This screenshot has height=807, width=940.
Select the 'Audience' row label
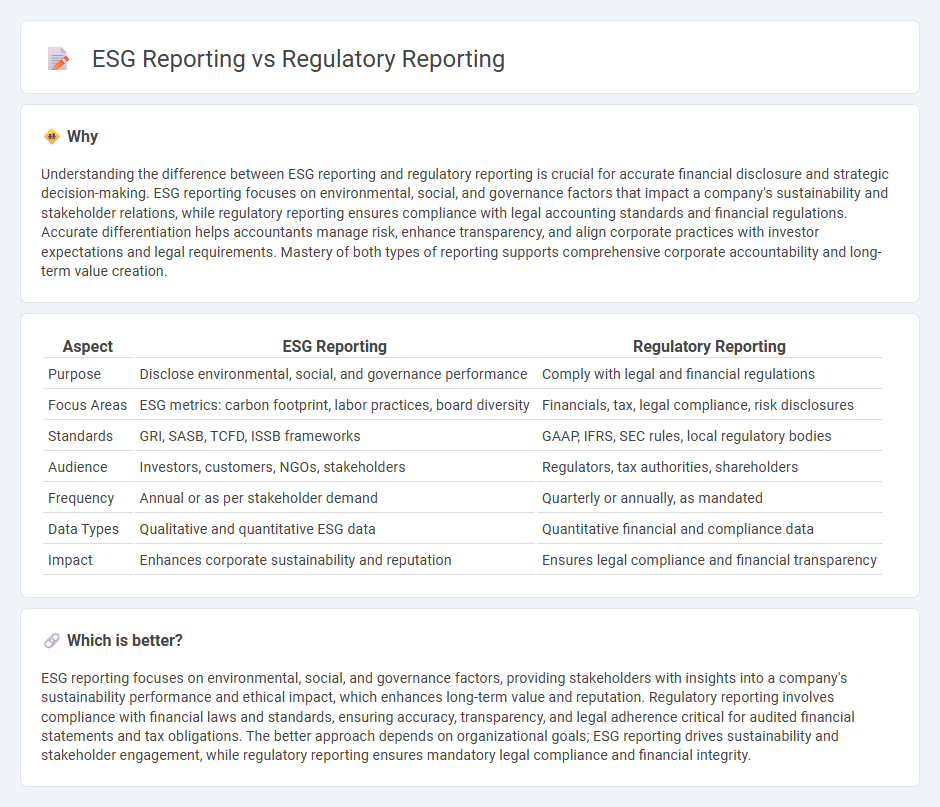click(x=77, y=467)
